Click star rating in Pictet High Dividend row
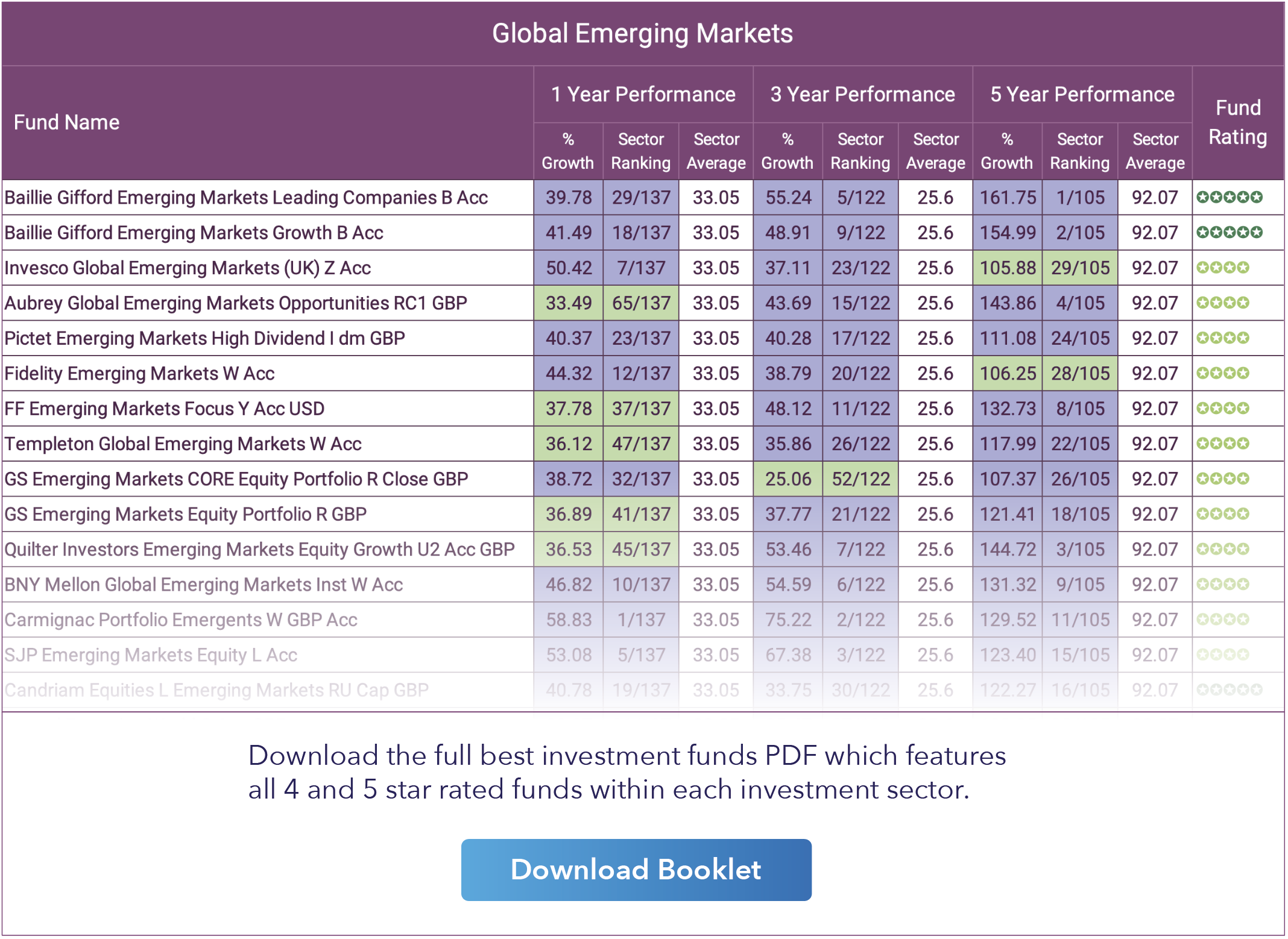This screenshot has width=1288, height=939. tap(1222, 338)
